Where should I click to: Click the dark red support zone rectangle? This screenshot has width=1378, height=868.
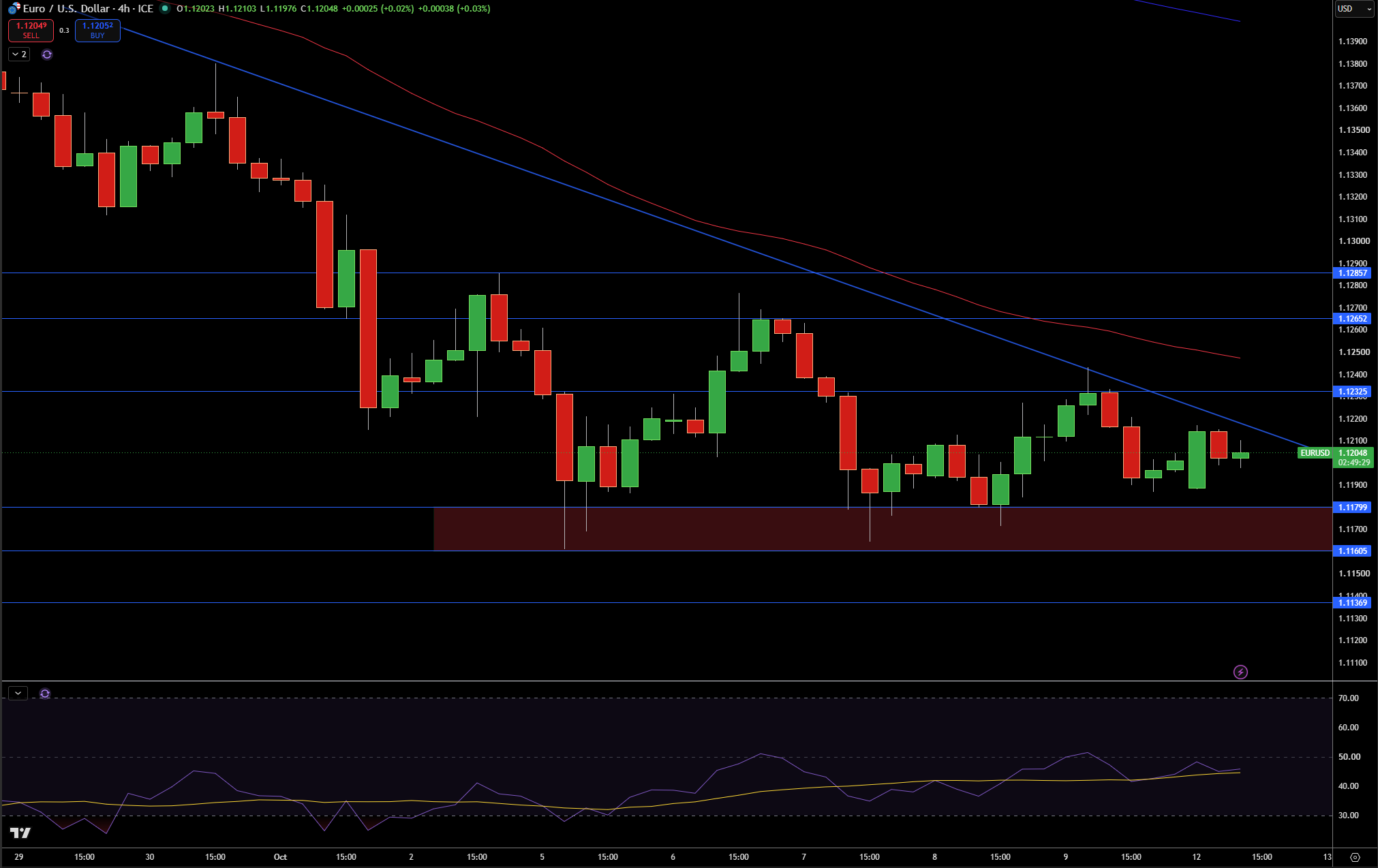883,529
